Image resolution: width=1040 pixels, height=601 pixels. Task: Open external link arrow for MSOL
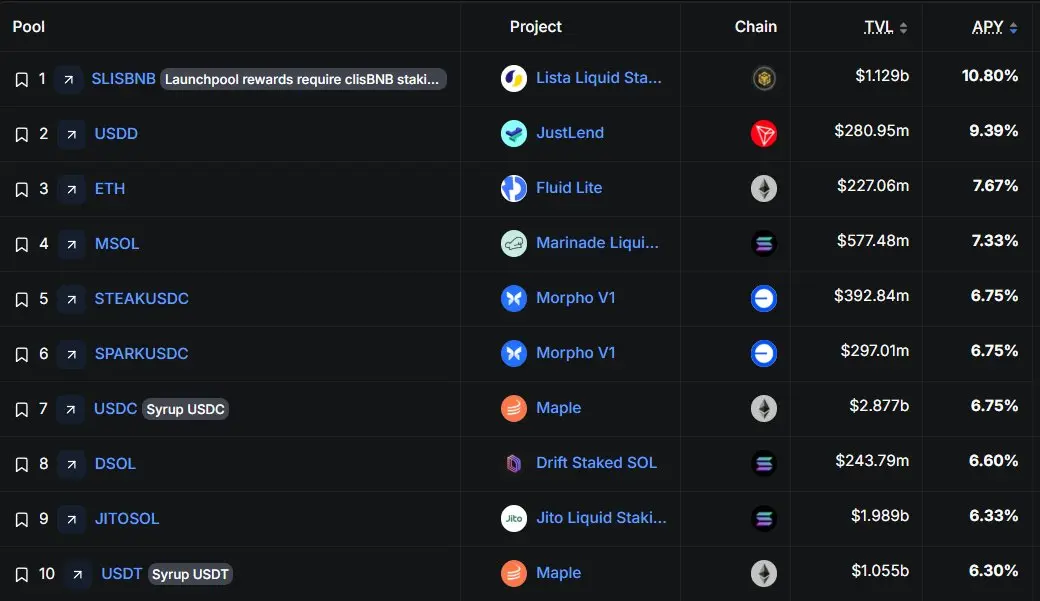pos(71,245)
